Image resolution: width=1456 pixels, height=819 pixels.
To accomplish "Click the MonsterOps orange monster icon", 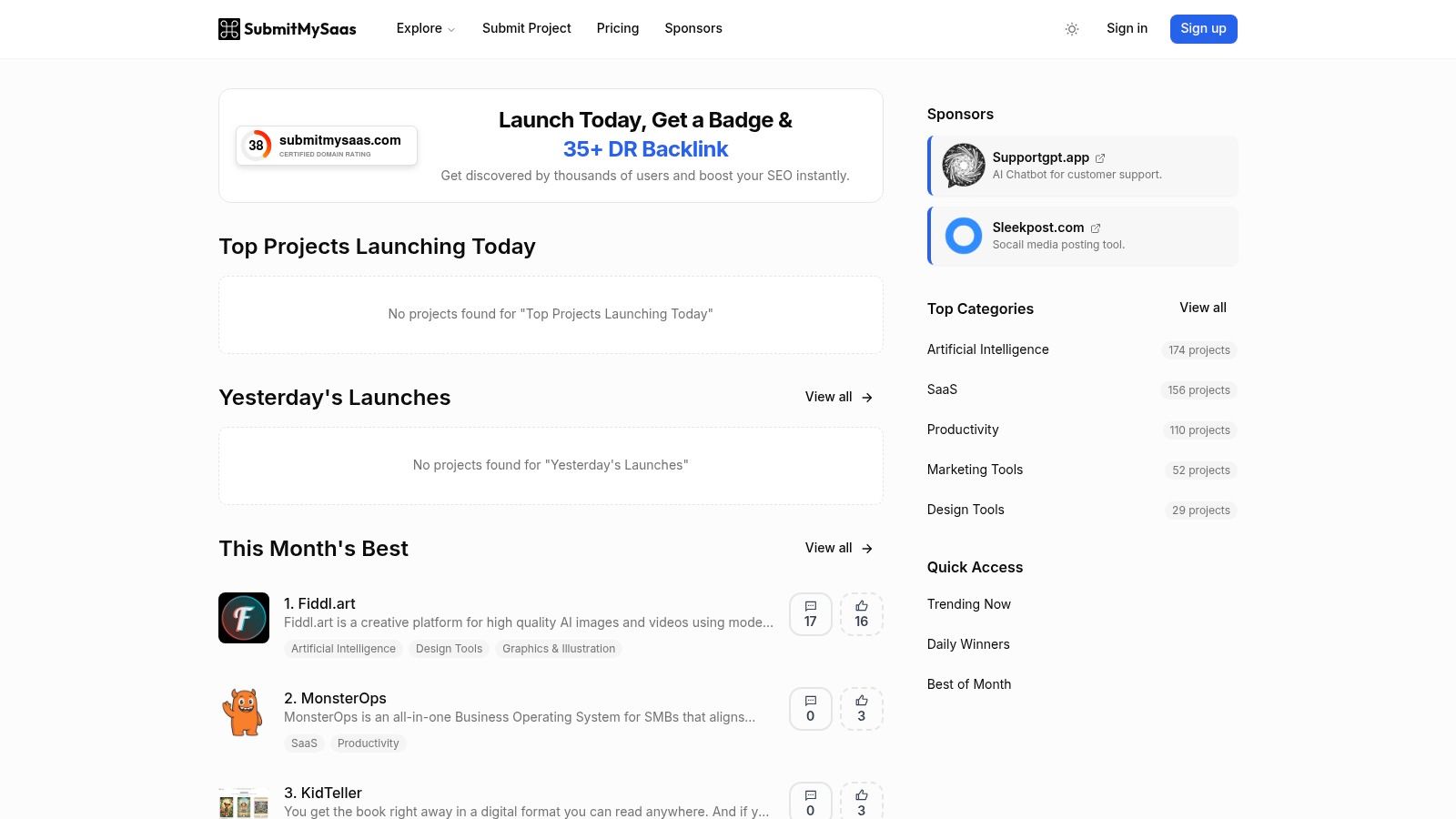I will pos(244,712).
